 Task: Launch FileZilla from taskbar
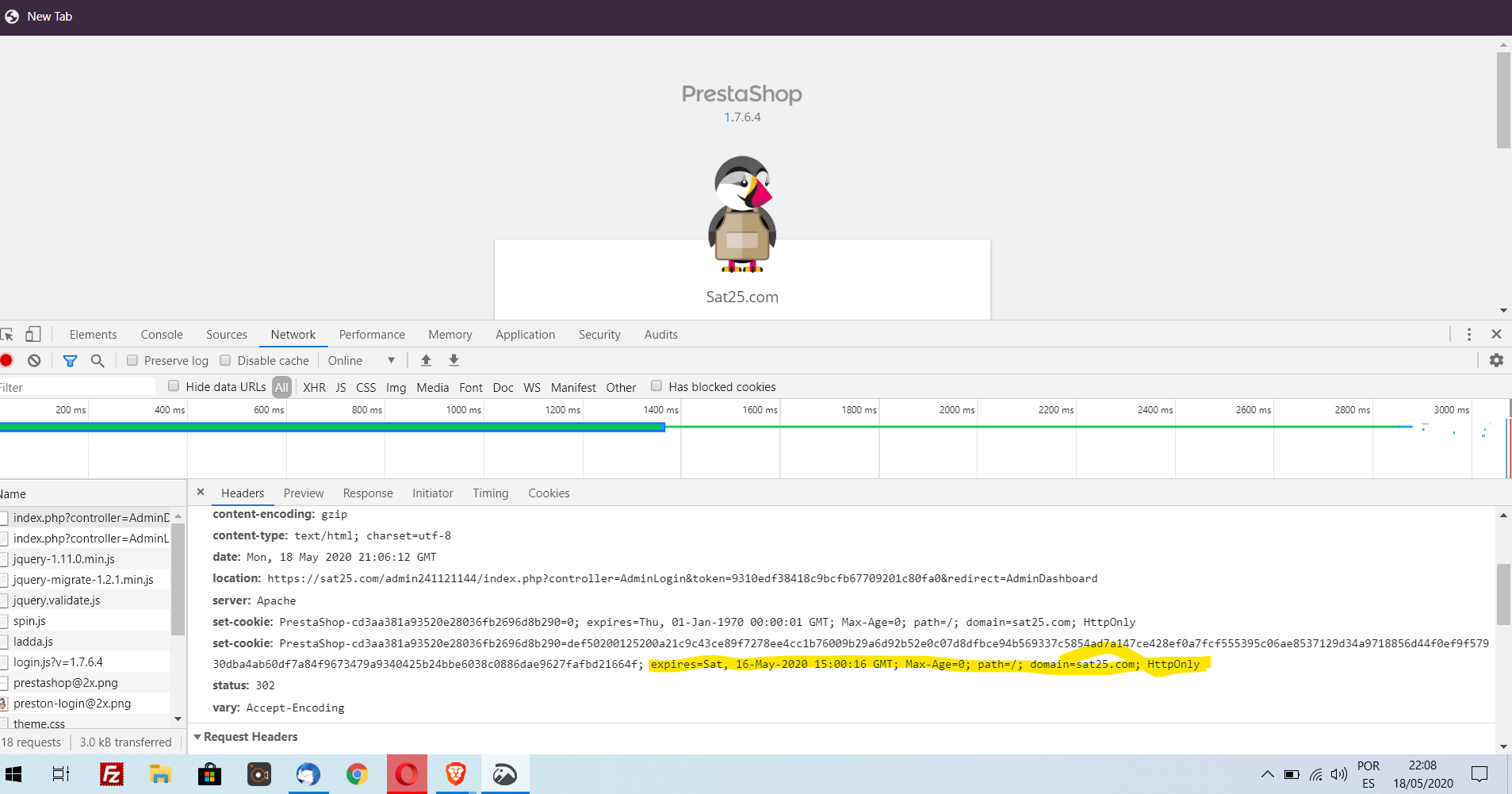coord(112,774)
